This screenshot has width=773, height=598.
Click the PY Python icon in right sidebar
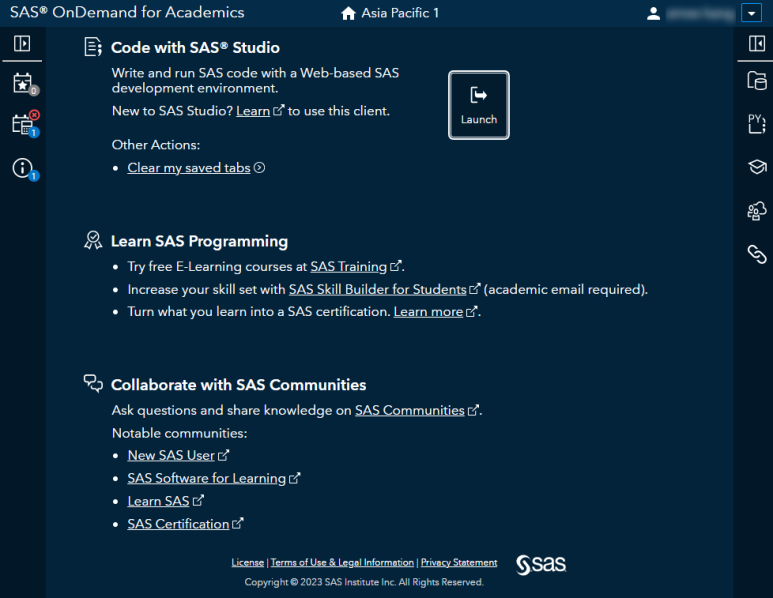click(x=756, y=124)
